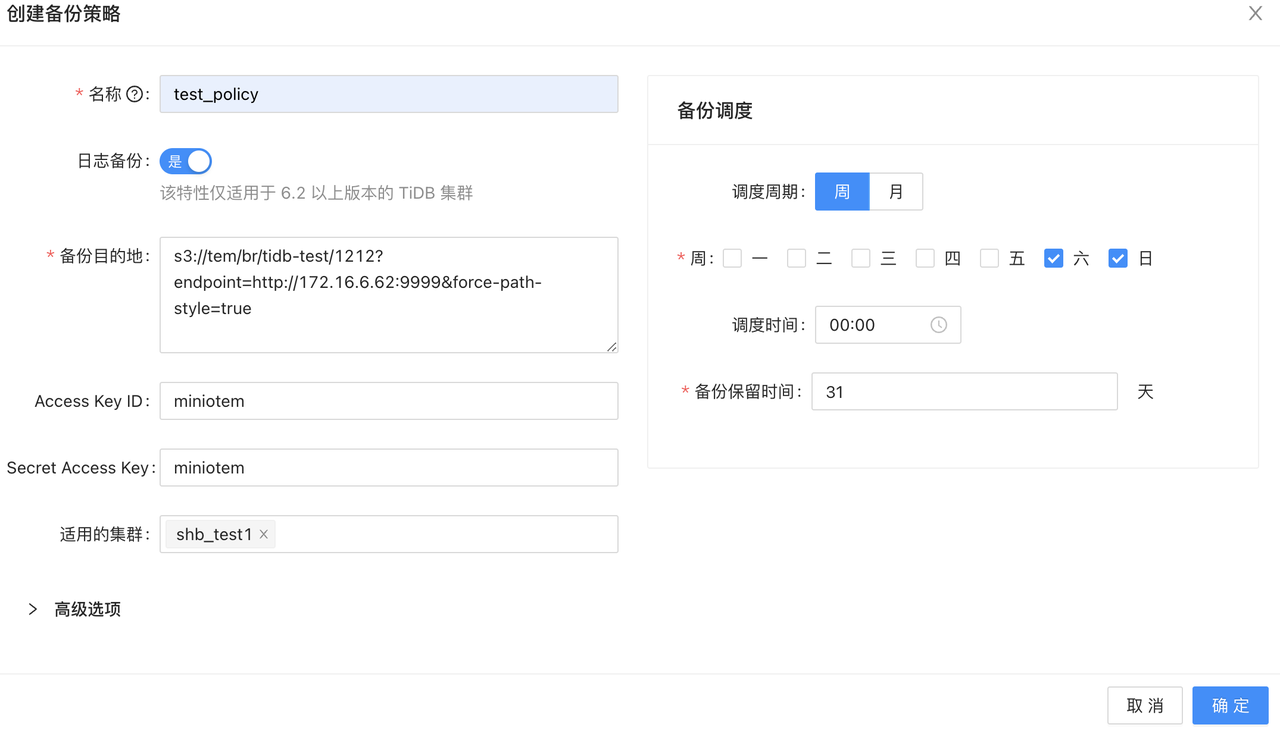
Task: Check the 二 (Tuesday) checkbox
Action: tap(796, 258)
